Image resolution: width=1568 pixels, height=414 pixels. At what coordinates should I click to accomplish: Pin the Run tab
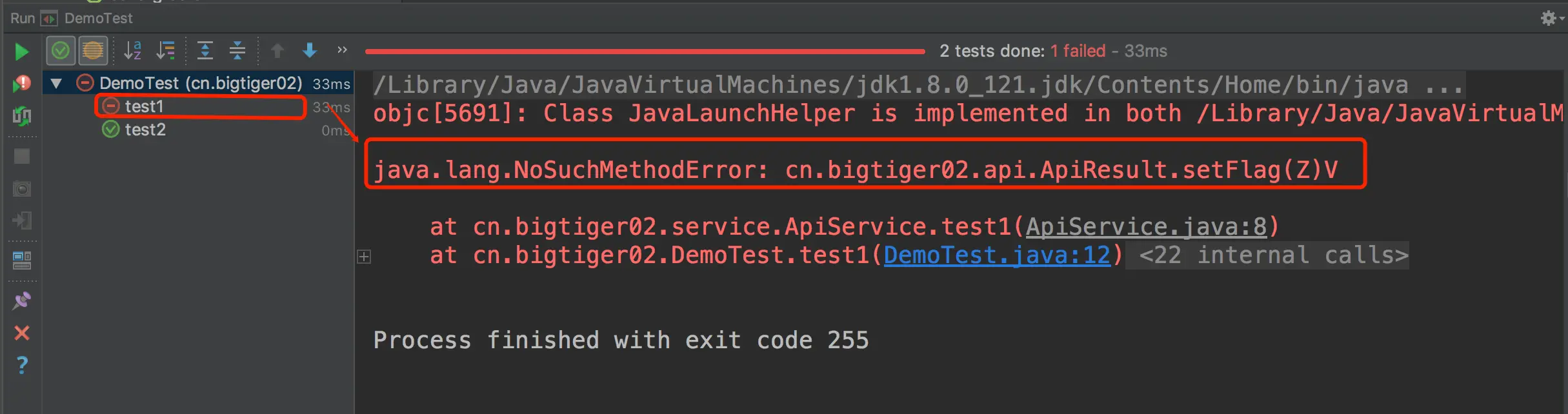[21, 301]
